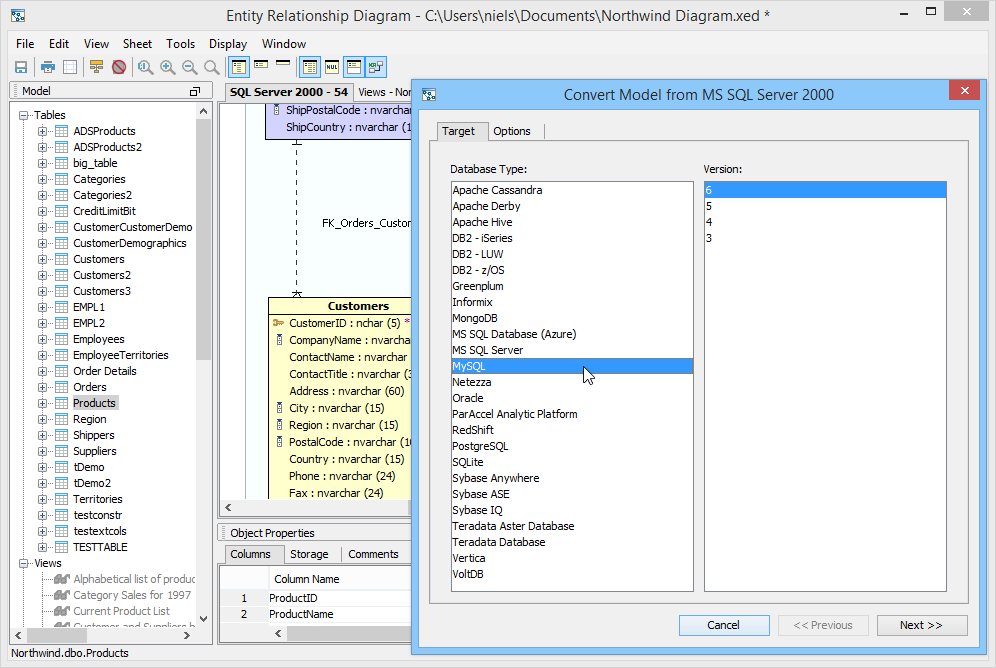996x668 pixels.
Task: Open the File menu
Action: pyautogui.click(x=25, y=44)
